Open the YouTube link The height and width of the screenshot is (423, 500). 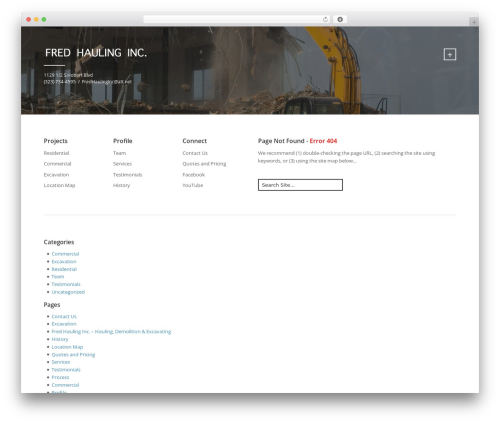[193, 185]
